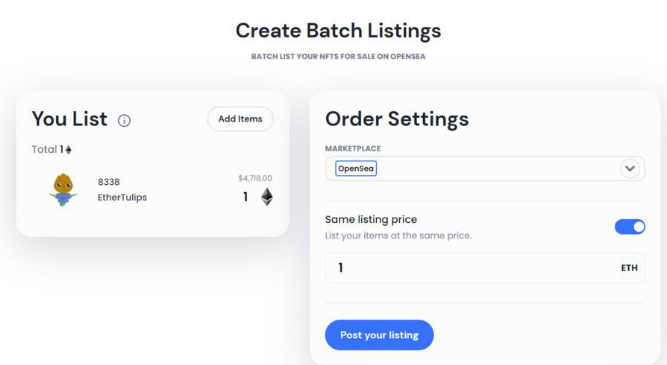Click the ETH currency badge in the price field
Image resolution: width=667 pixels, height=365 pixels.
point(629,268)
